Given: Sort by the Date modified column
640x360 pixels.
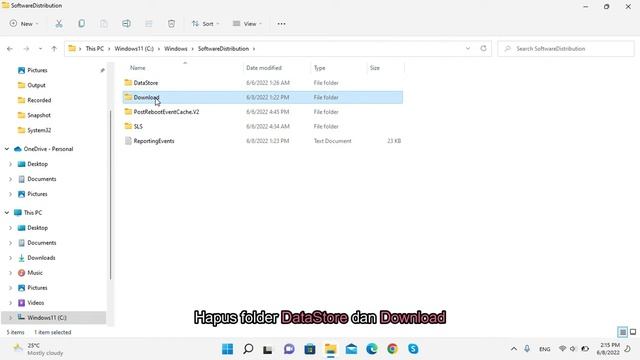Looking at the screenshot, I should (264, 68).
